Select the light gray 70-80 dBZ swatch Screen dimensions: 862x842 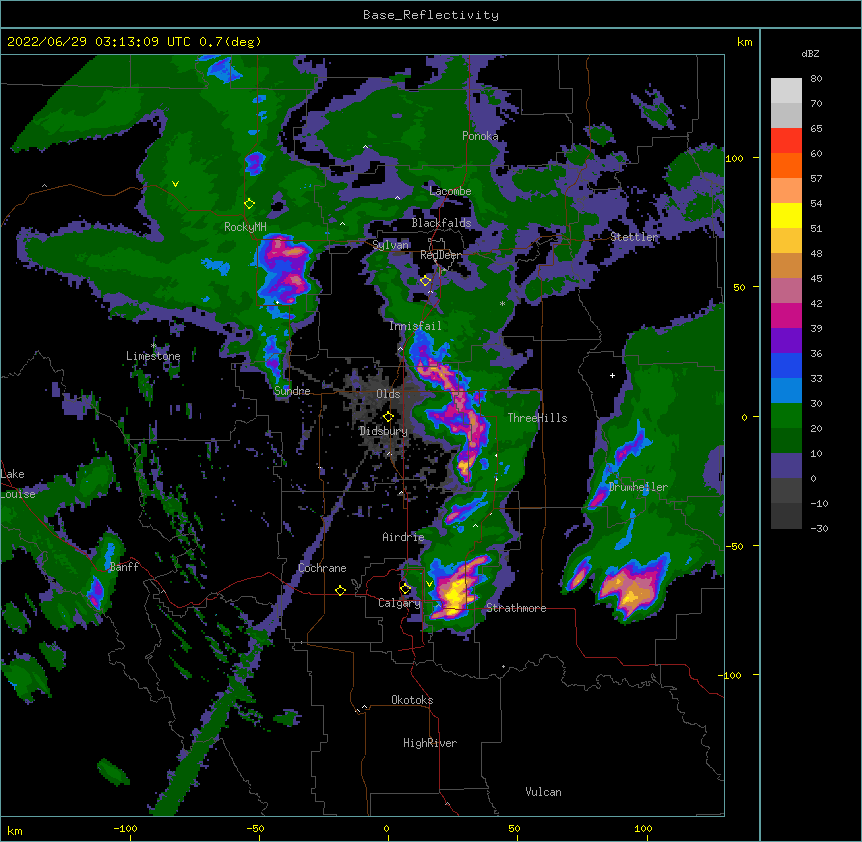(x=786, y=91)
